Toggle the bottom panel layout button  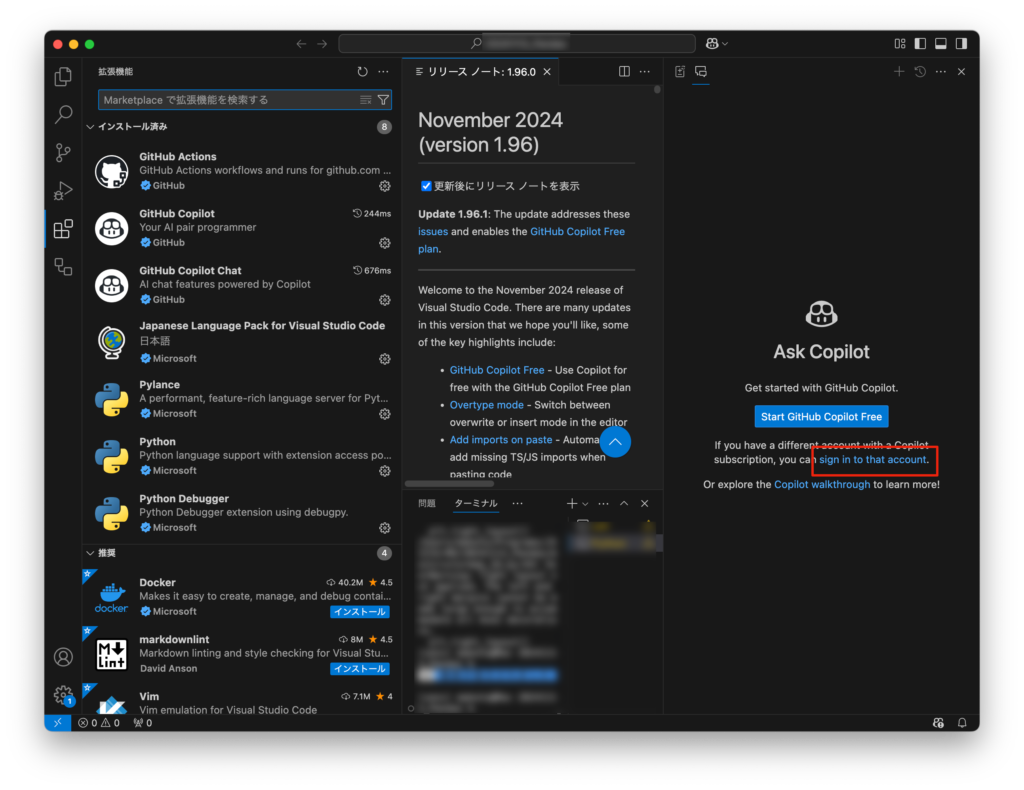click(941, 44)
